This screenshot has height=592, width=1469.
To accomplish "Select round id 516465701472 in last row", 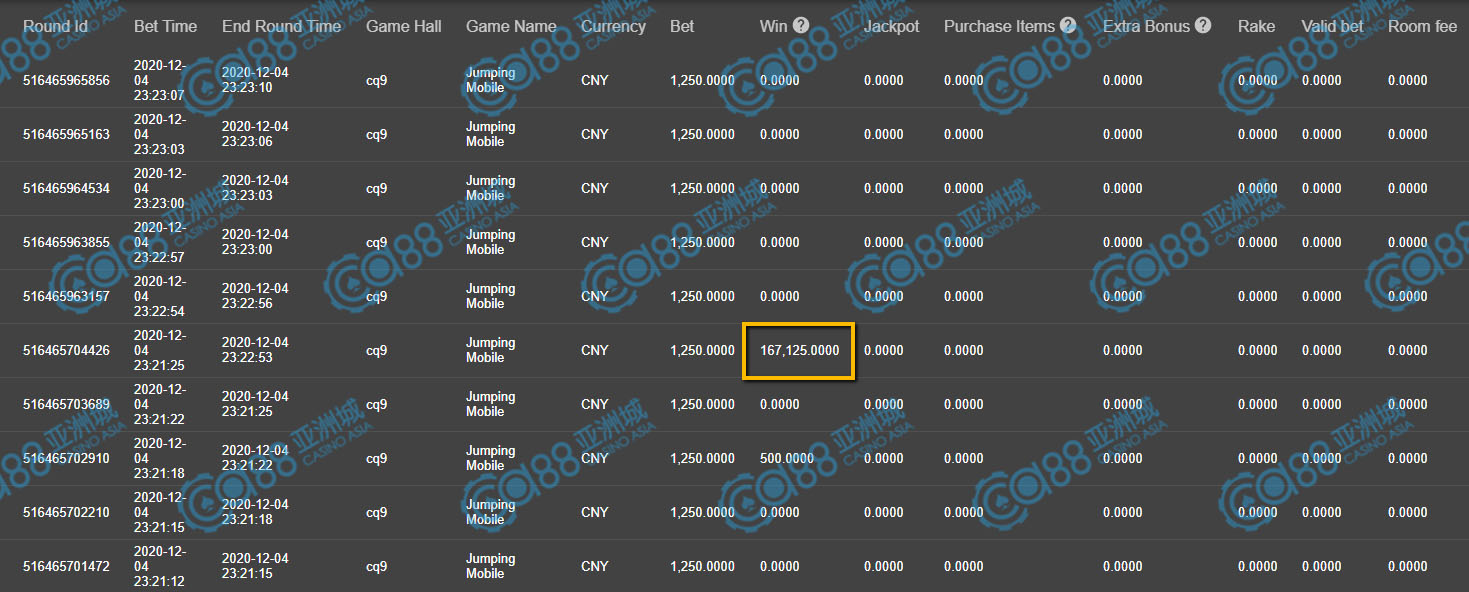I will [x=66, y=567].
